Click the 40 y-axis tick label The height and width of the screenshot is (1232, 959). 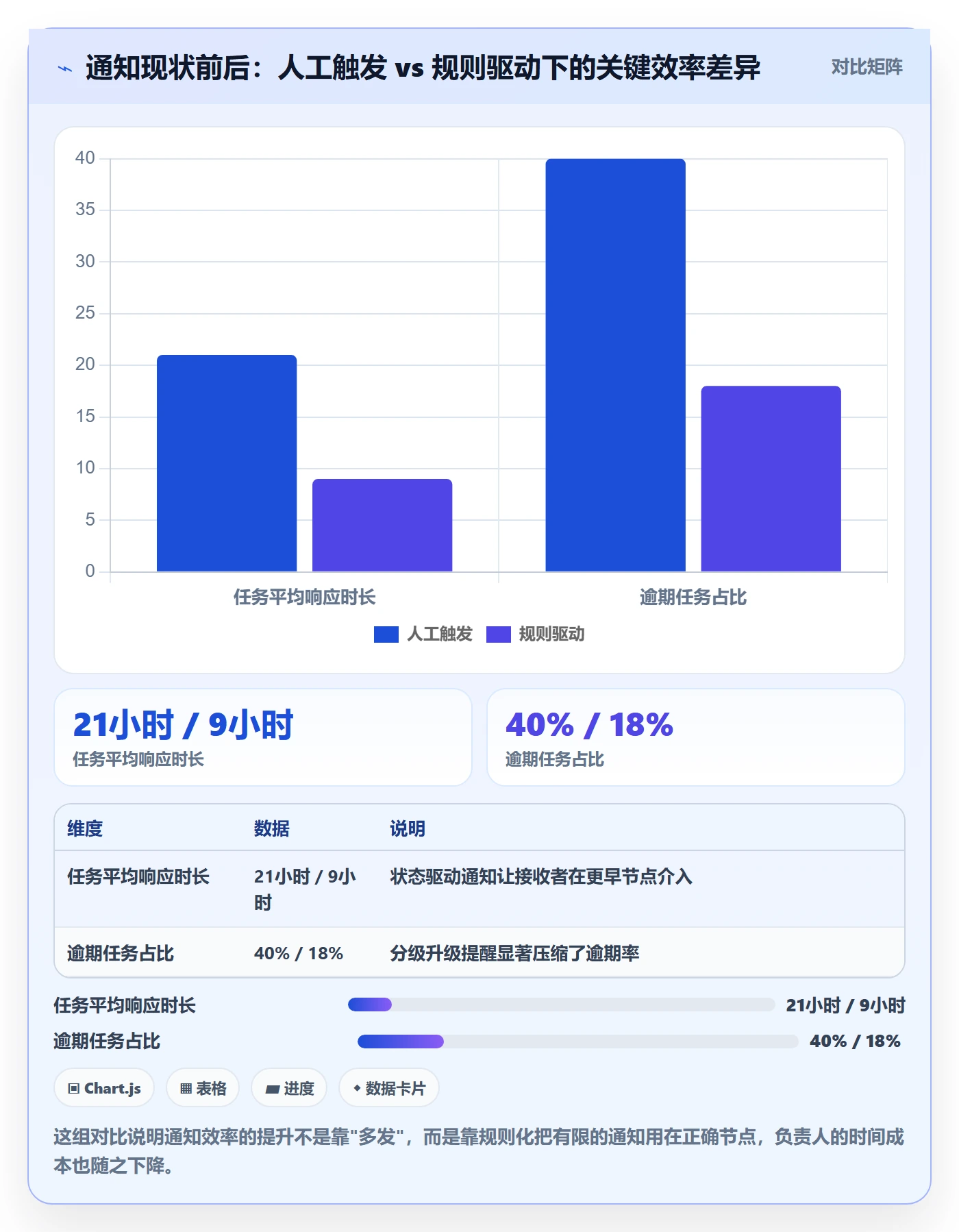[85, 158]
